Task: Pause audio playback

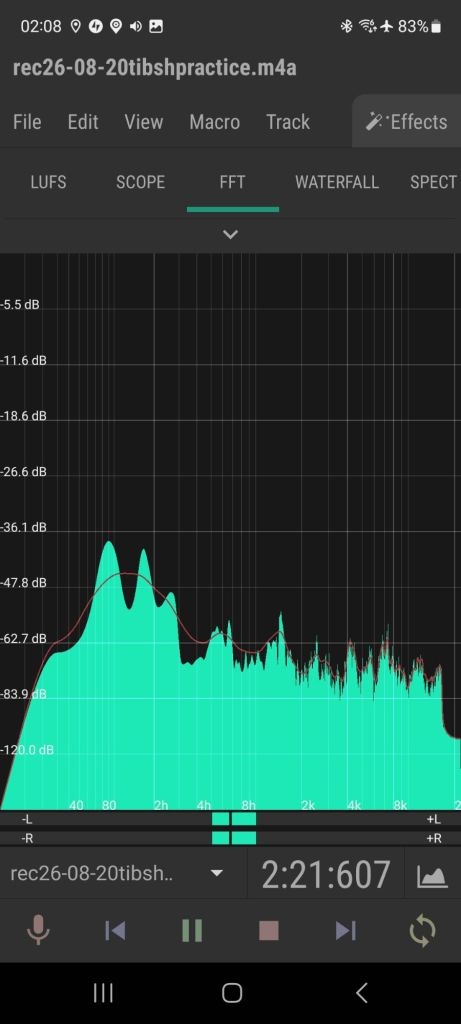Action: [192, 930]
